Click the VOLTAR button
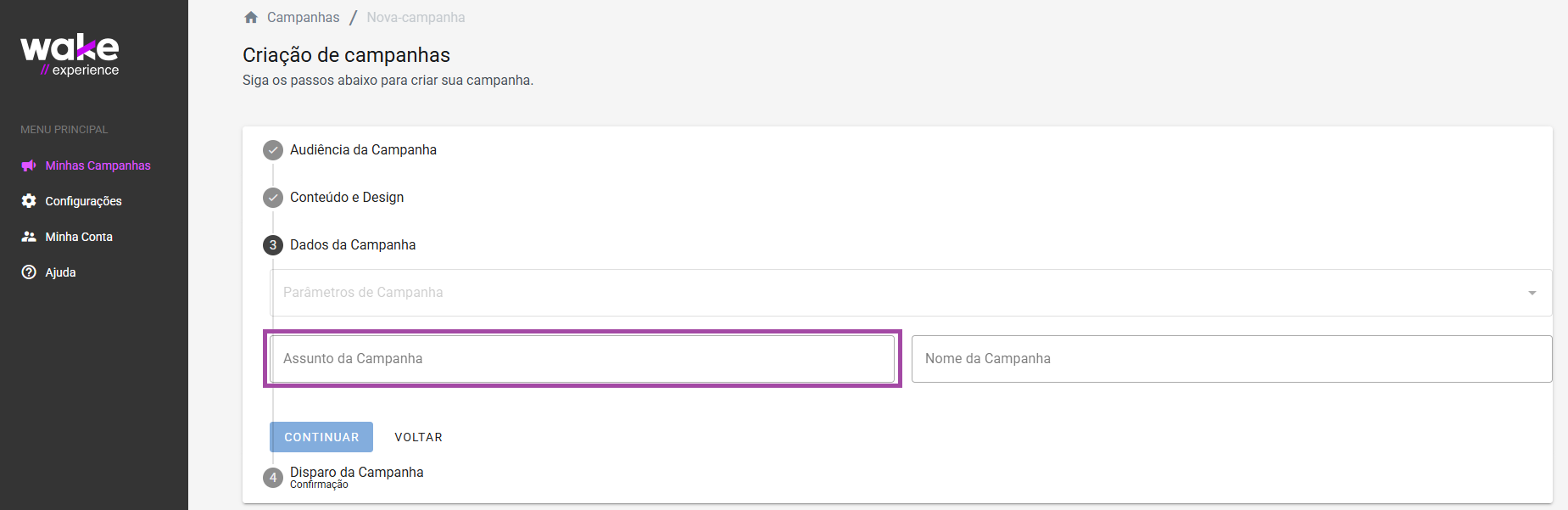Screen dimensions: 1568x510 coord(418,437)
